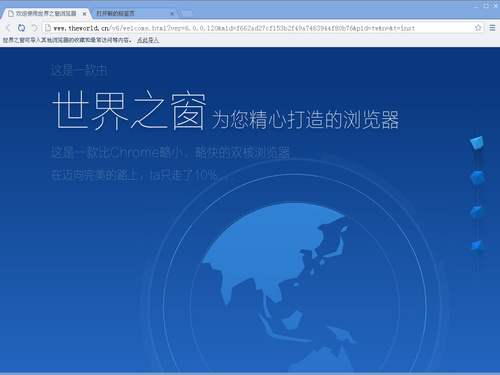This screenshot has width=500, height=375.
Task: Open a new tab with the button
Action: (x=187, y=14)
